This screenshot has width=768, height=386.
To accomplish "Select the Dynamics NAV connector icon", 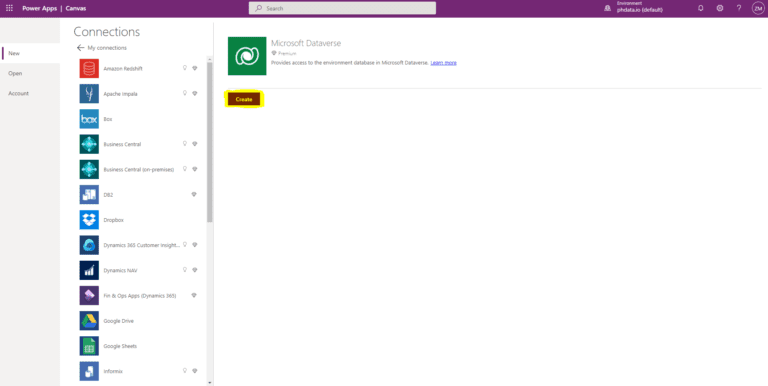I will [89, 270].
